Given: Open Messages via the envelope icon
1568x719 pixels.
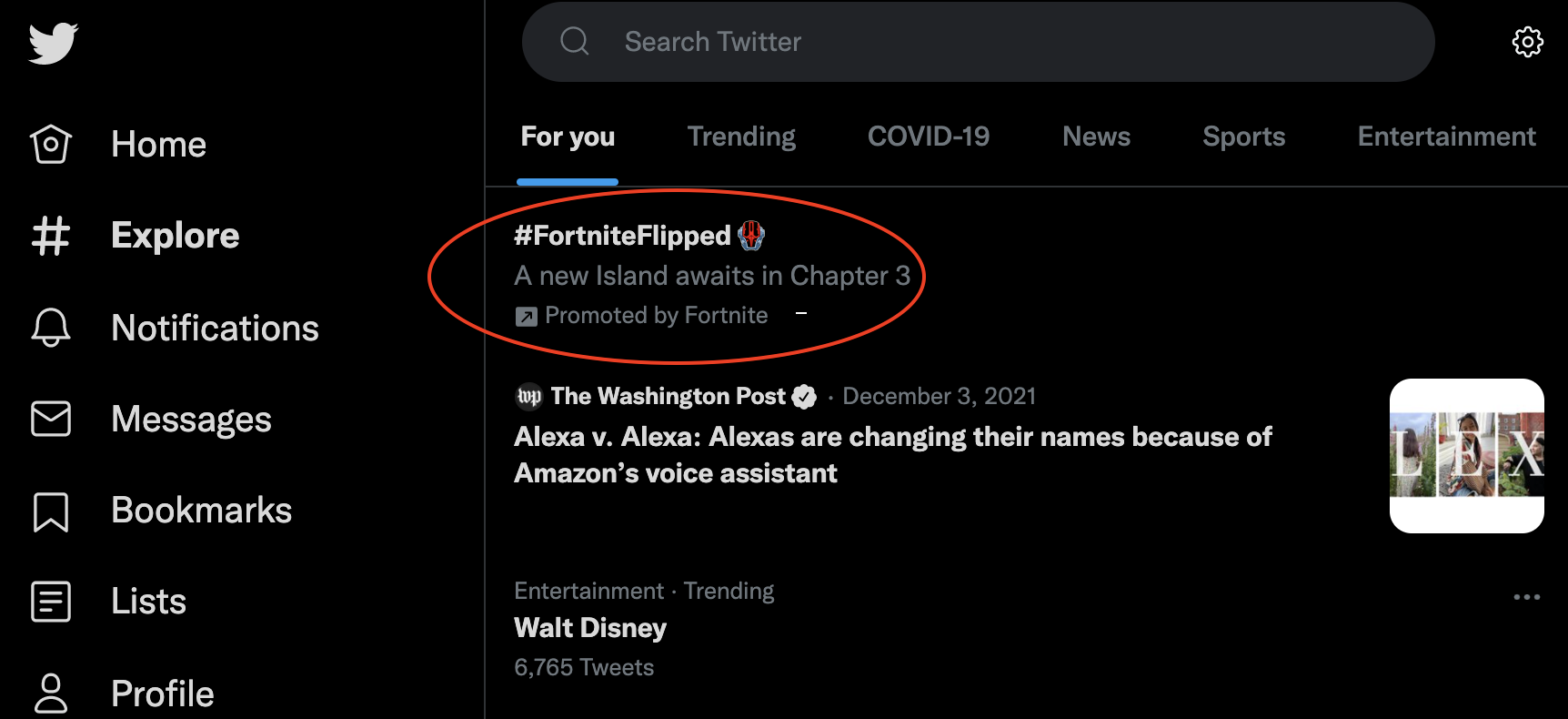Looking at the screenshot, I should click(52, 419).
